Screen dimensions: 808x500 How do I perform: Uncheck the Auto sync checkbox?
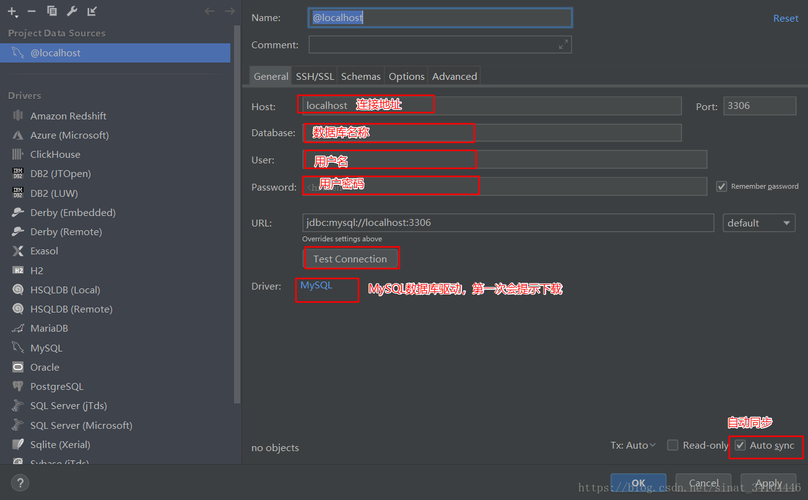(x=740, y=445)
